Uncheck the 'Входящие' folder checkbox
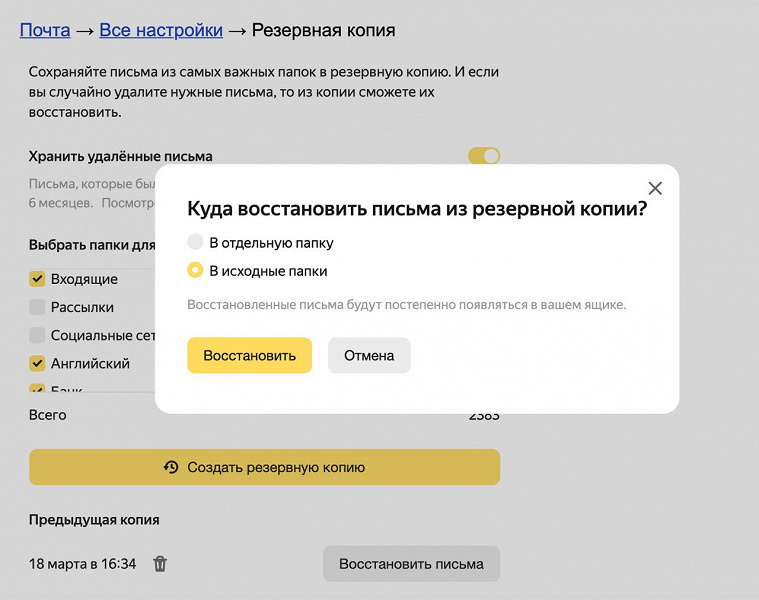Viewport: 759px width, 600px height. pos(37,279)
